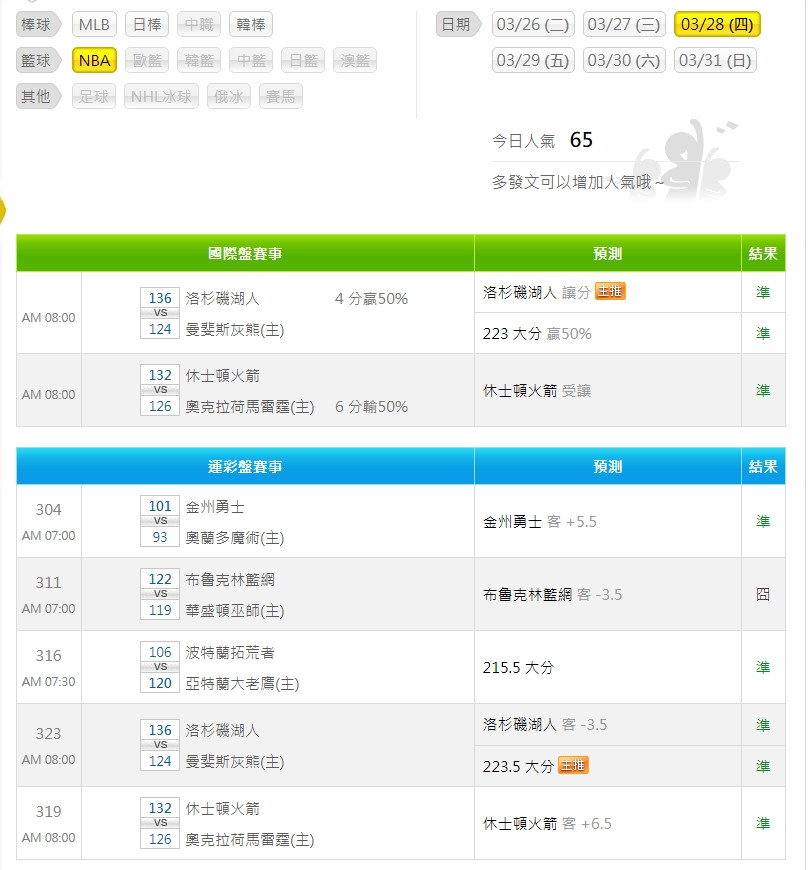Click the 6 分輸50% handicap text
This screenshot has width=808, height=870.
[371, 407]
